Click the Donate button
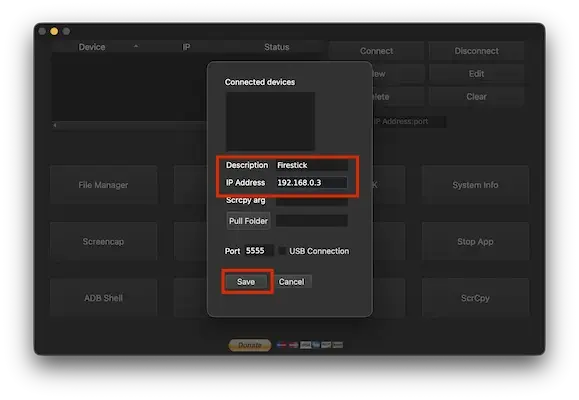Viewport: 579px width, 400px height. [250, 345]
